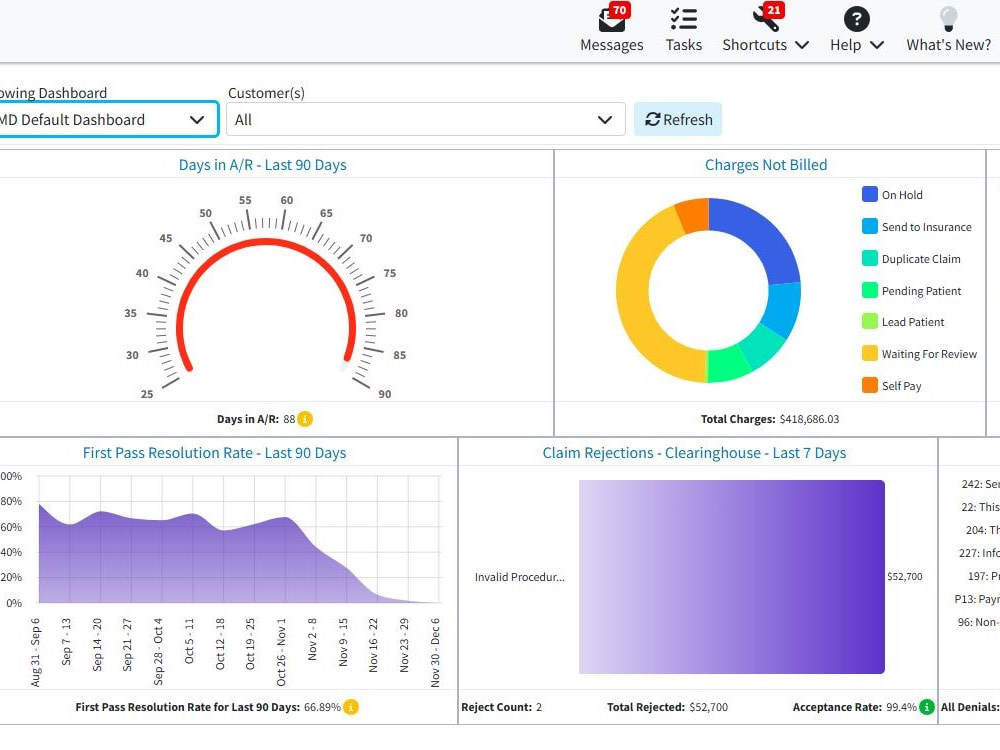The image size is (1000, 750).
Task: Click info icon beside First Pass Resolution Rate
Action: pyautogui.click(x=351, y=707)
